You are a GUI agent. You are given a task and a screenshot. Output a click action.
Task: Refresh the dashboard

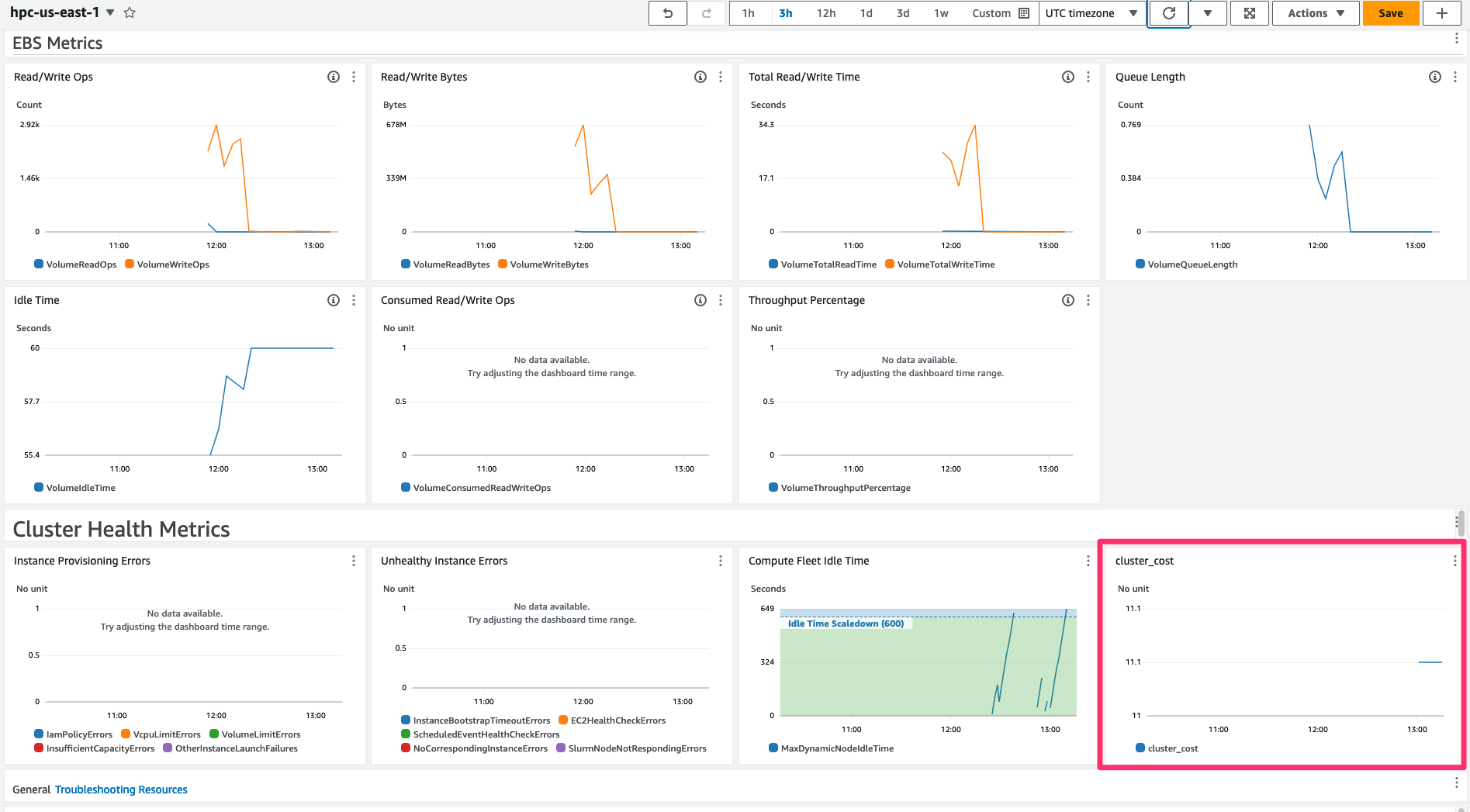1168,13
